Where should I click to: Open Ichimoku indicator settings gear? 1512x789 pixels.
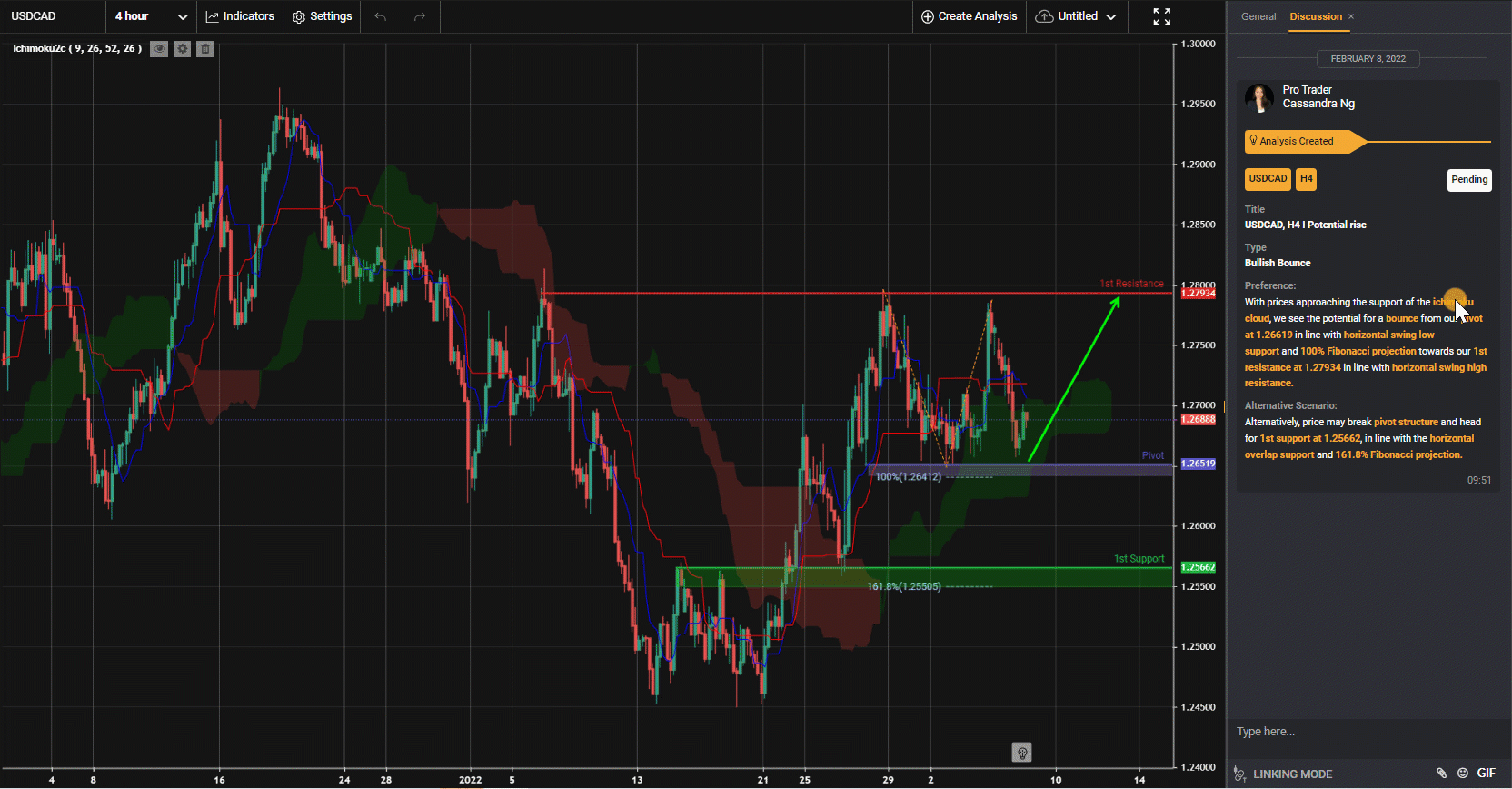pos(183,49)
